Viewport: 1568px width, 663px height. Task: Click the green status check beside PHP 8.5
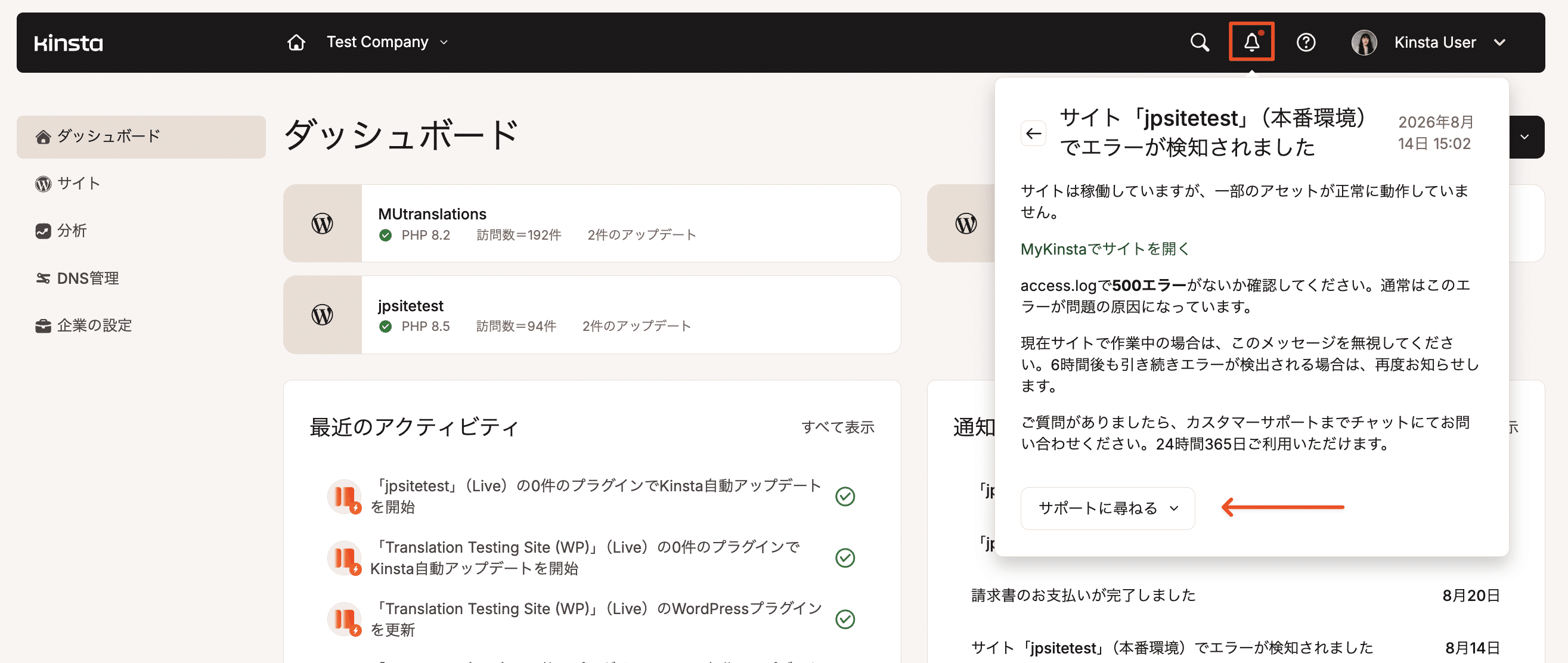[x=385, y=326]
